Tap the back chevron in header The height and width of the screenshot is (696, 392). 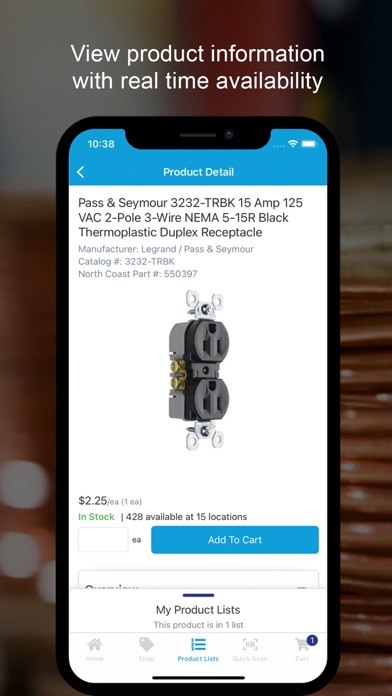tap(80, 172)
